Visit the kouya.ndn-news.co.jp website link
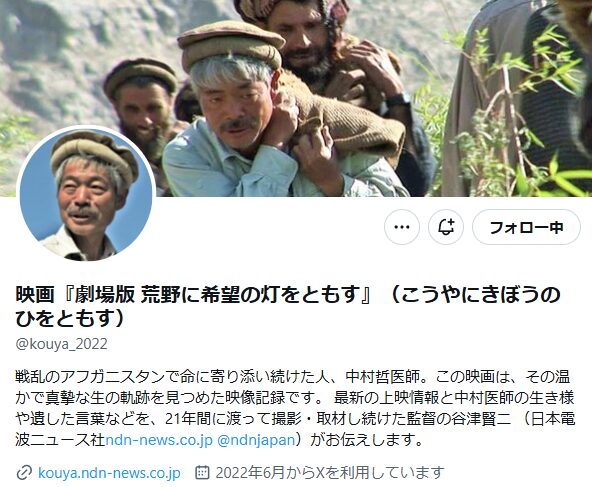Image resolution: width=592 pixels, height=487 pixels. 109,473
